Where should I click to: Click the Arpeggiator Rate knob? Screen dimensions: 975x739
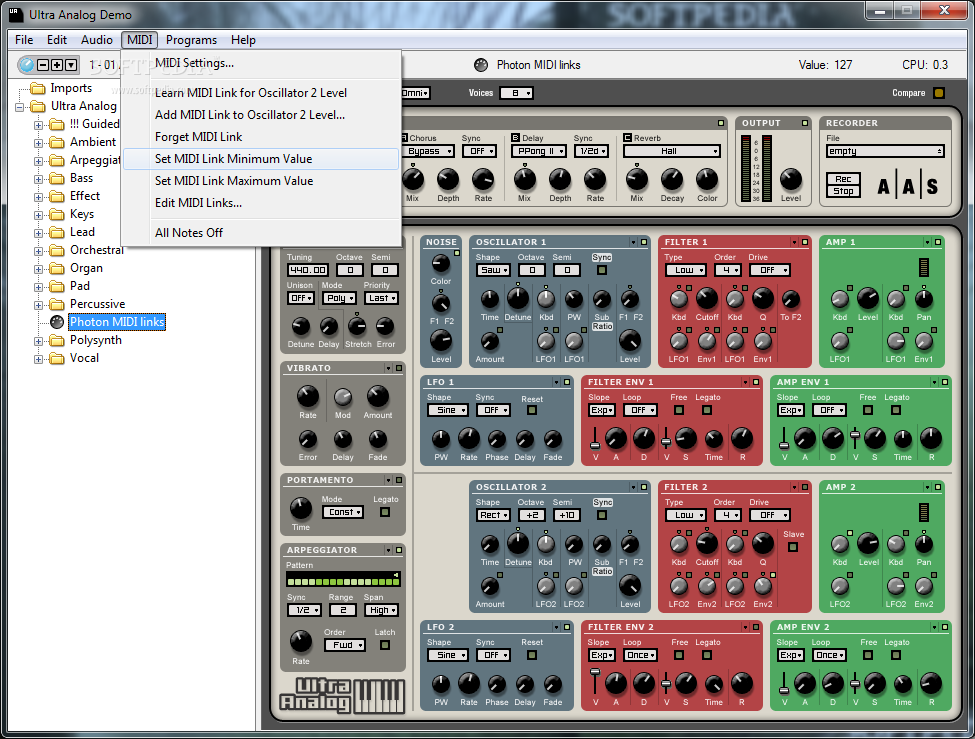(x=301, y=641)
